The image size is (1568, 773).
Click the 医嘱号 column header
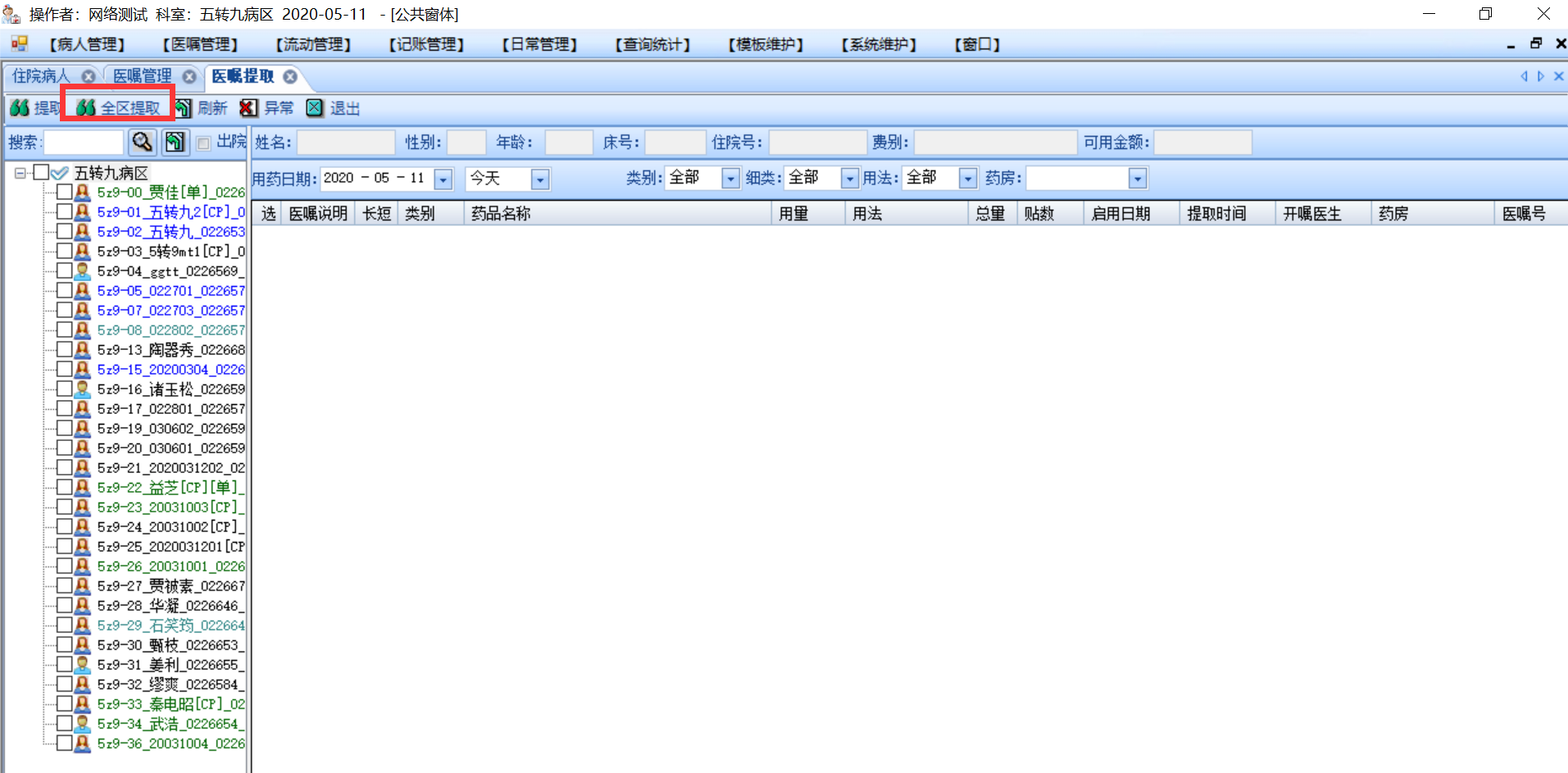[1531, 213]
